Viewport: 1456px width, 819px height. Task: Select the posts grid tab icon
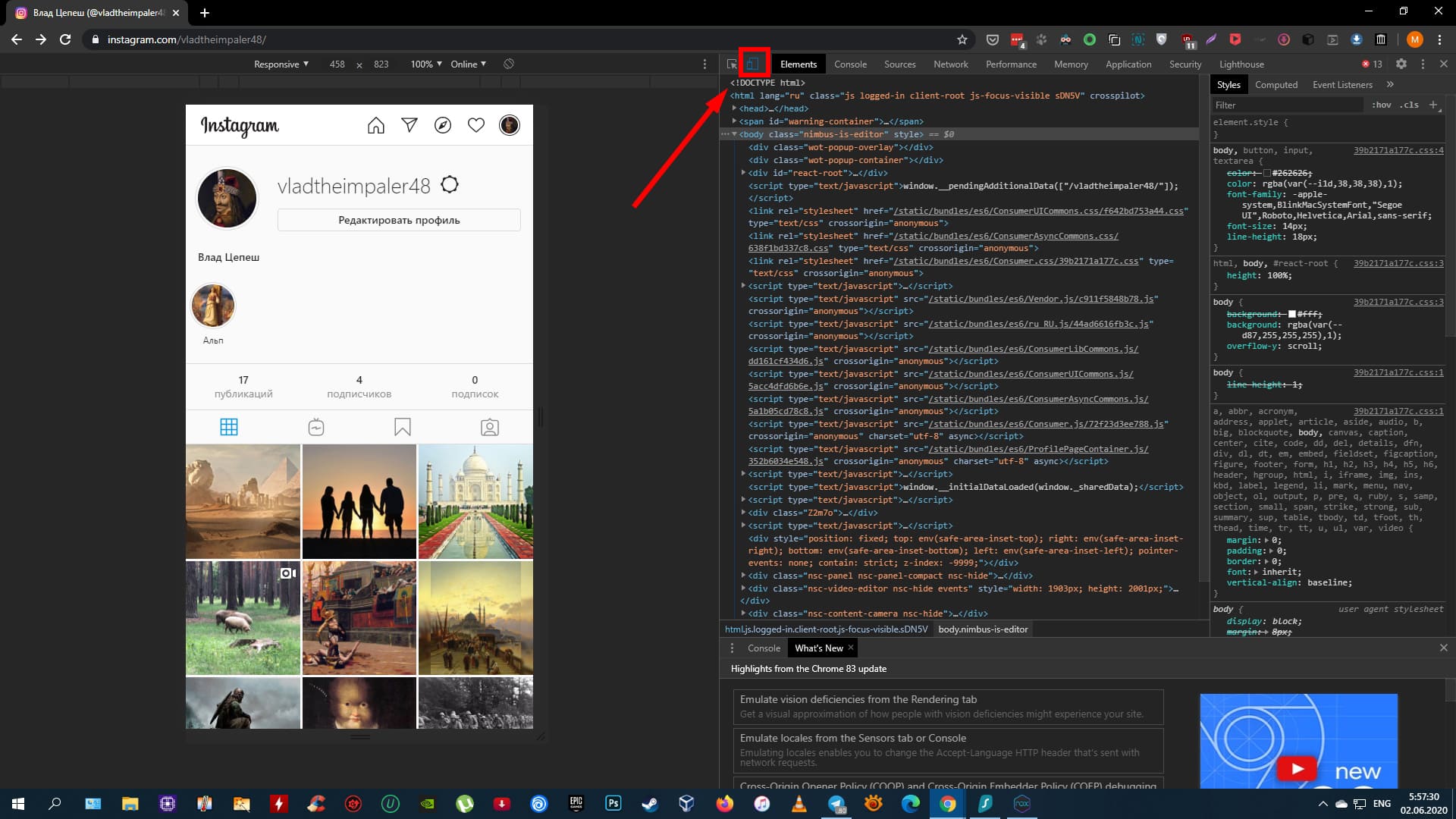229,427
